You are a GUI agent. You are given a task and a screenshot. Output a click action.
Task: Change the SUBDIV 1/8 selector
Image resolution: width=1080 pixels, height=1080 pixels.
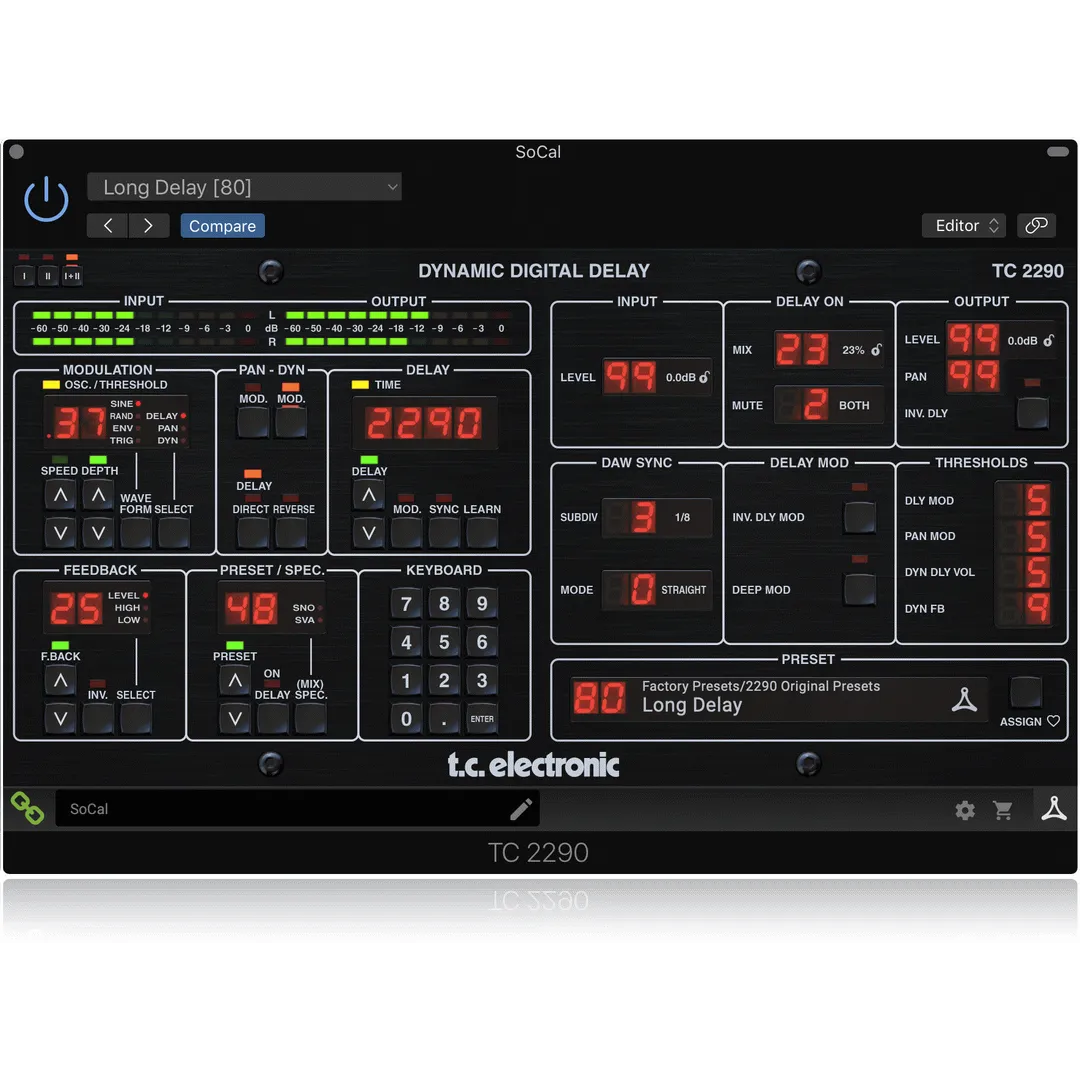tap(656, 517)
